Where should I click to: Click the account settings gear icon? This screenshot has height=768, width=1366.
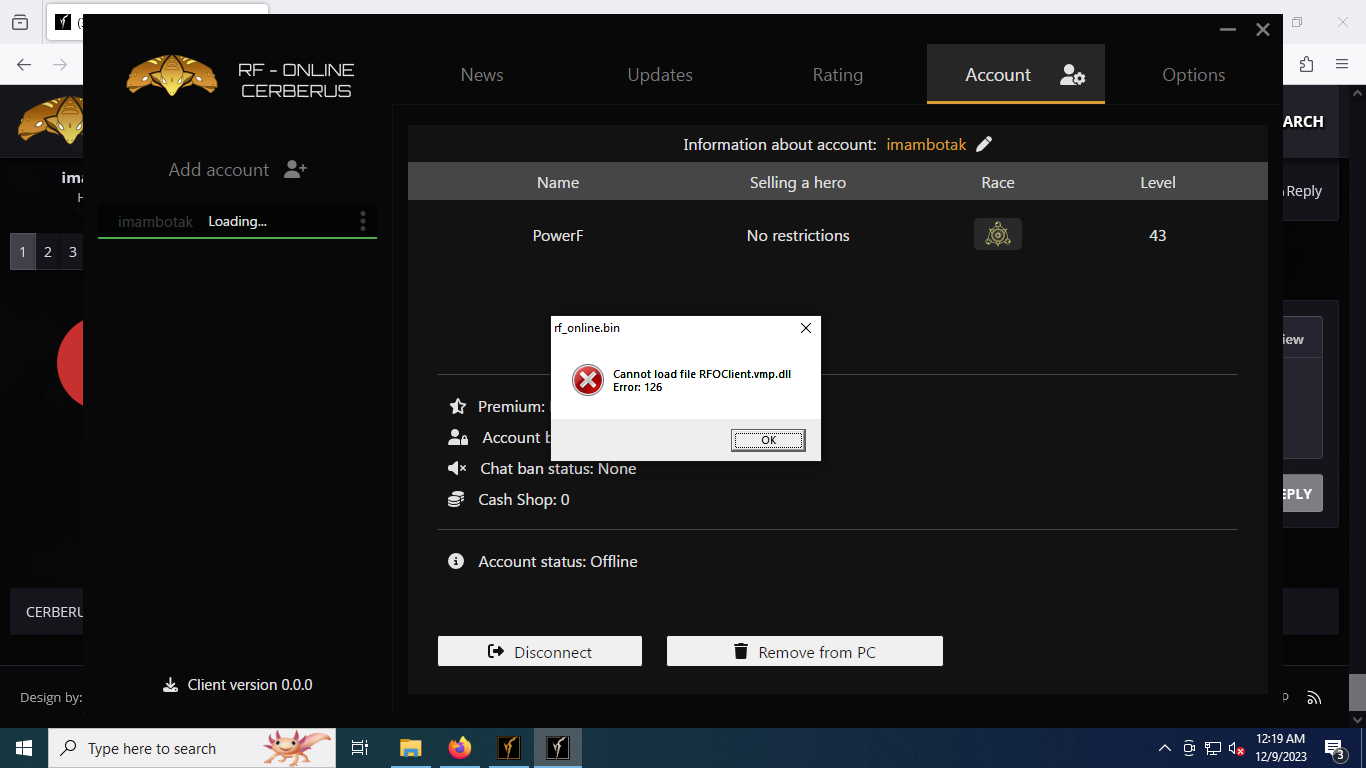(x=1073, y=75)
